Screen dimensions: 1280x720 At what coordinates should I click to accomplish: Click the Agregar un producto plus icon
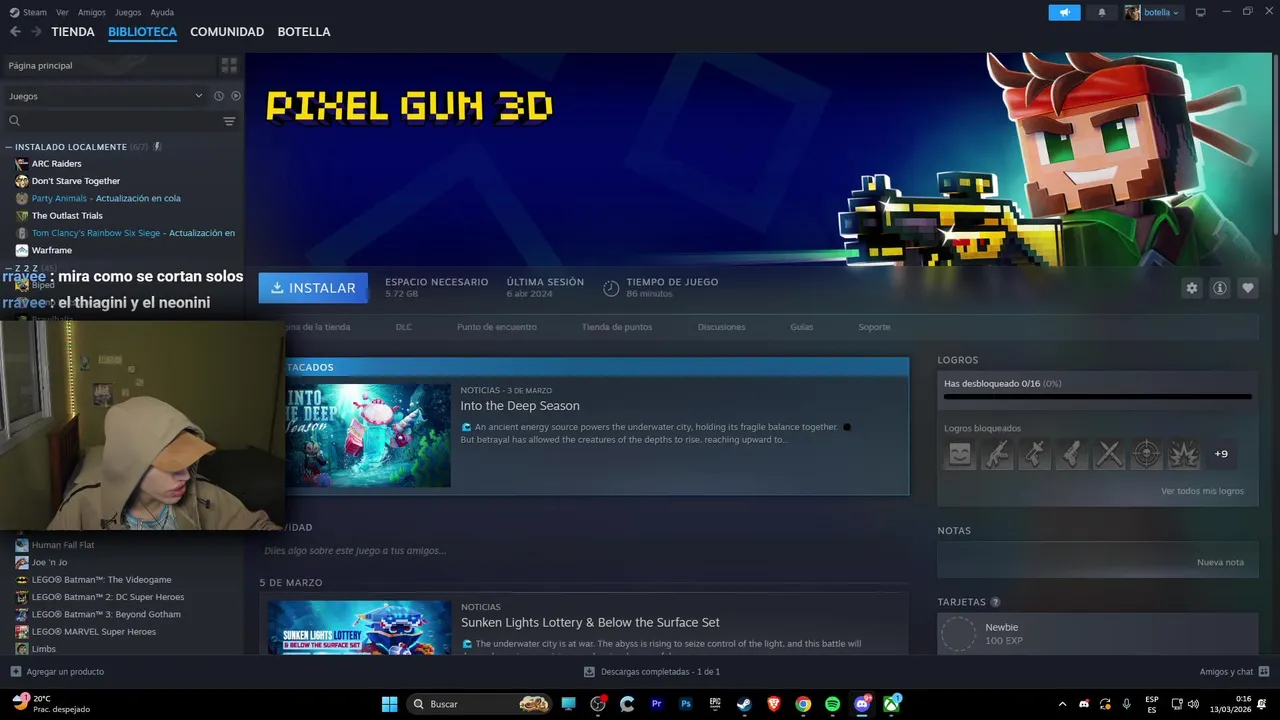(x=15, y=672)
